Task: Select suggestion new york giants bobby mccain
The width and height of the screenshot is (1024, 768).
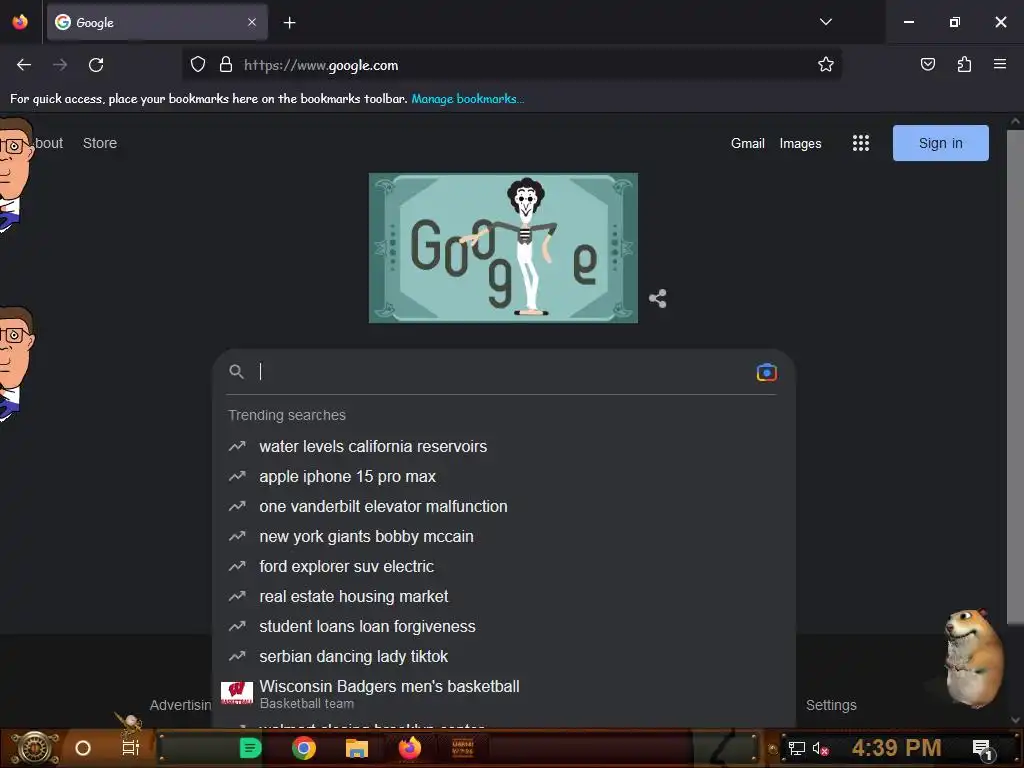Action: tap(503, 537)
